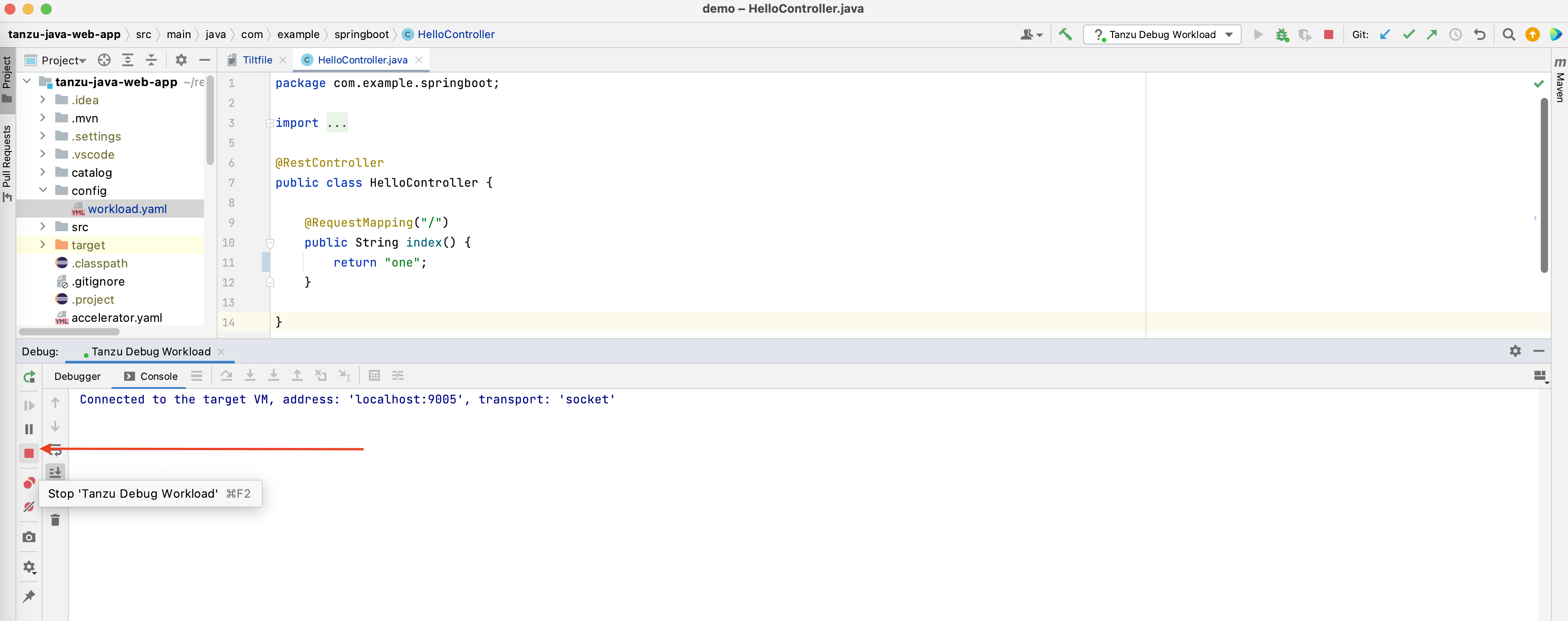The height and width of the screenshot is (621, 1568).
Task: Click Git Push arrow
Action: (x=1432, y=35)
